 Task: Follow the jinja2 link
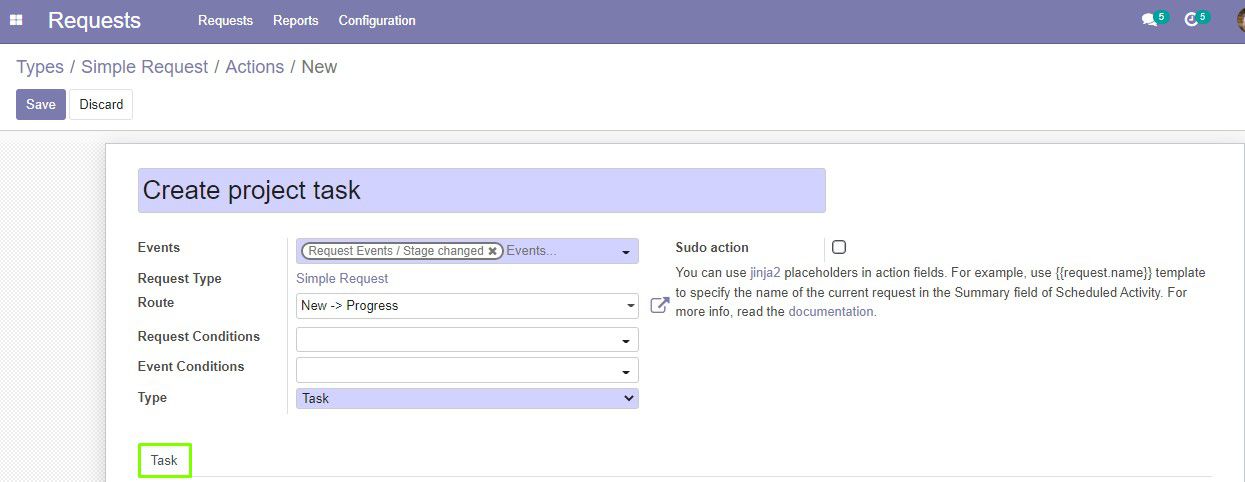[765, 272]
